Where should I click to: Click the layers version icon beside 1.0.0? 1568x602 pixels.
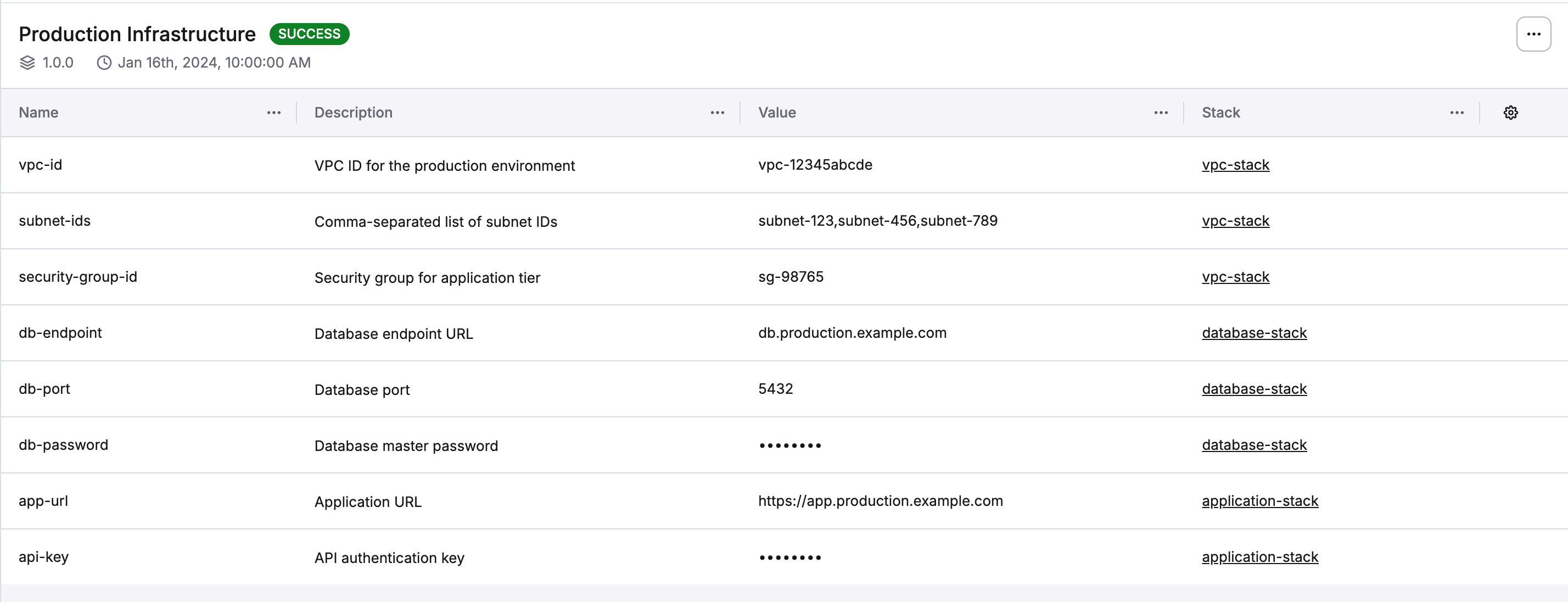click(27, 63)
